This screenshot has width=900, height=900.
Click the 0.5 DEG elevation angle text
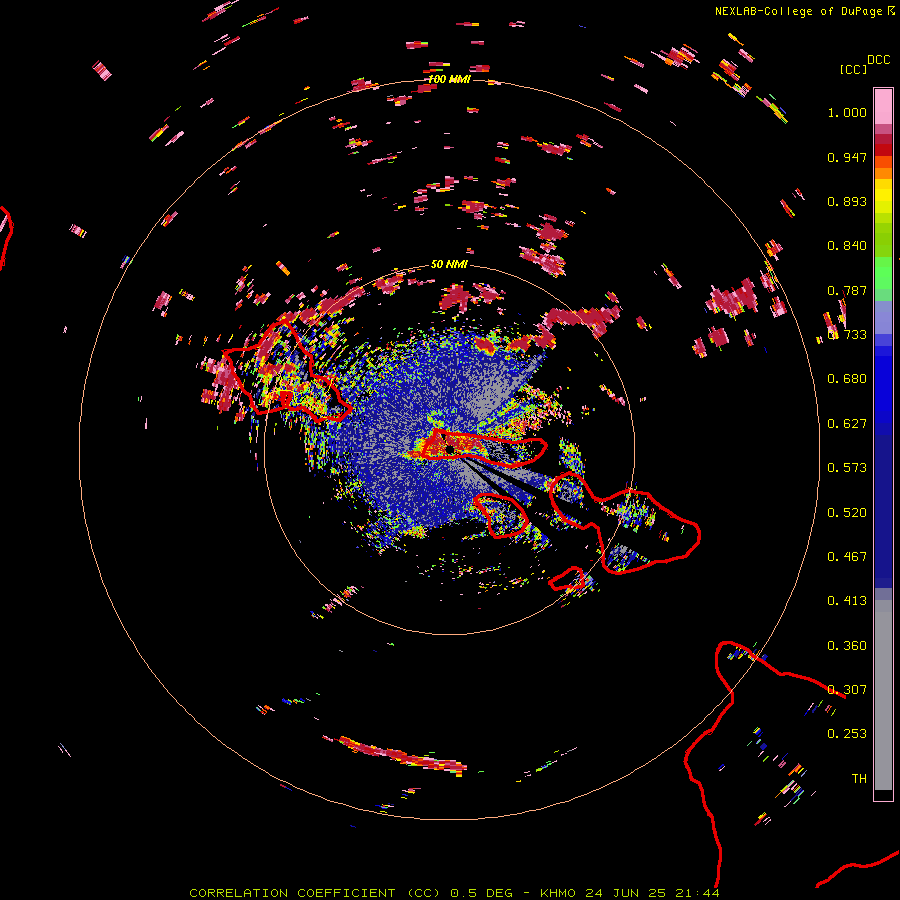(481, 893)
